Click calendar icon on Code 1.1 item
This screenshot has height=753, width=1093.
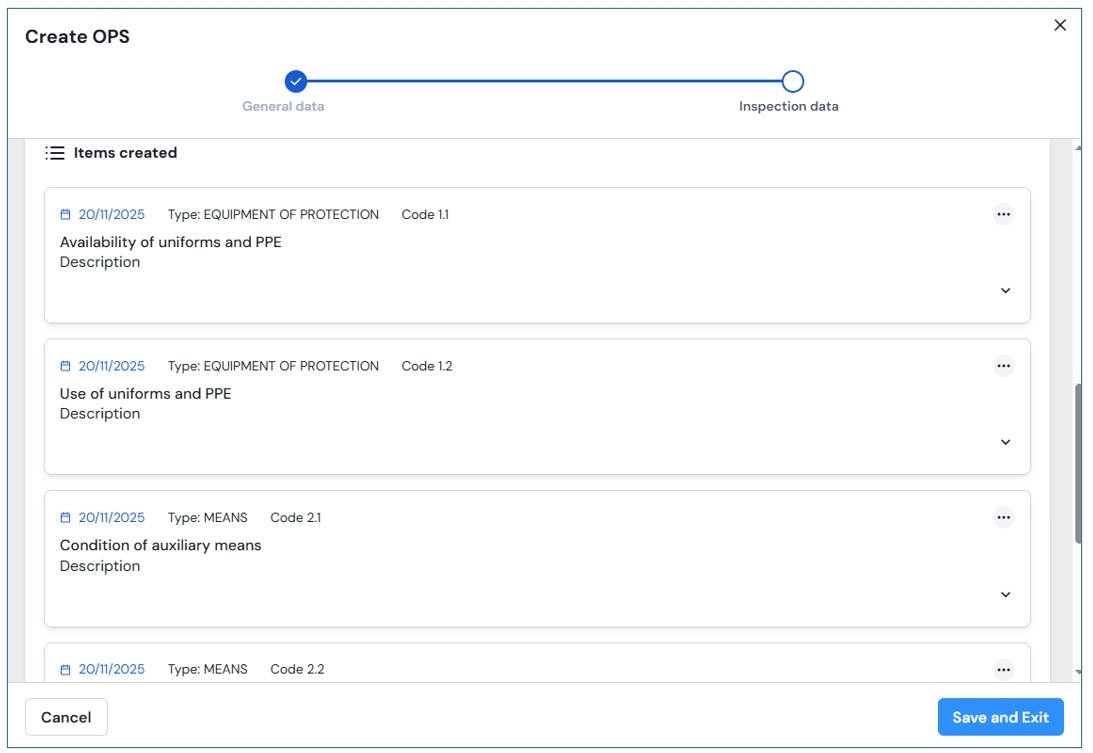tap(66, 215)
